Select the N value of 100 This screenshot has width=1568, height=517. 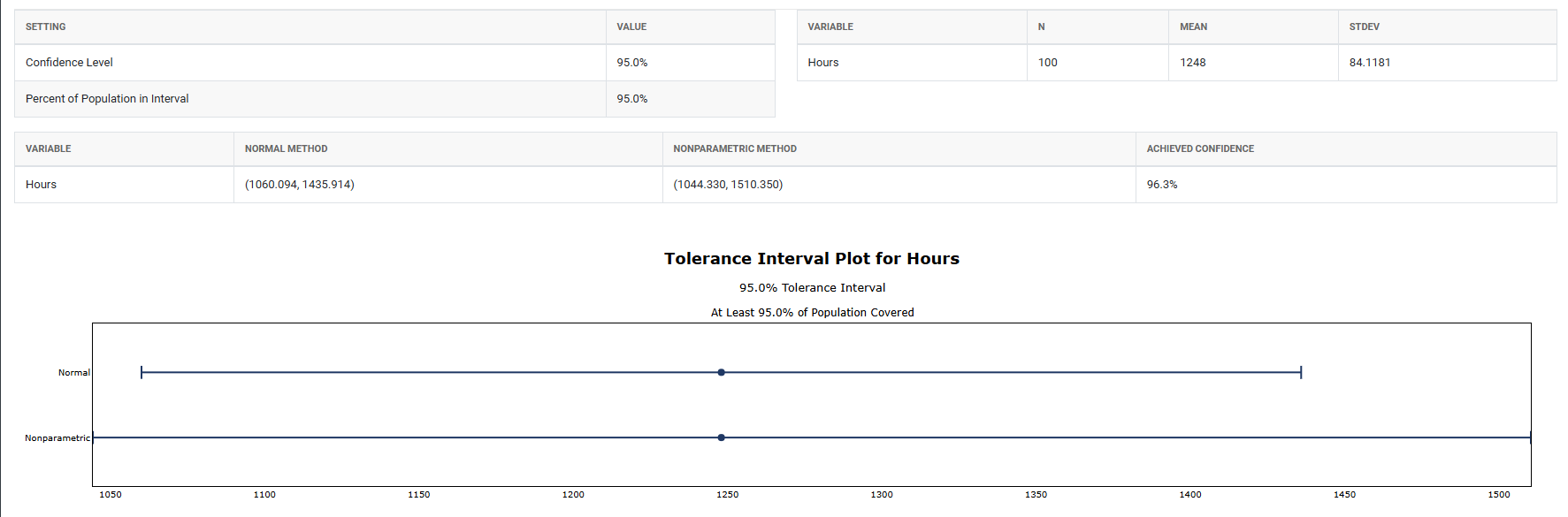pyautogui.click(x=1047, y=63)
